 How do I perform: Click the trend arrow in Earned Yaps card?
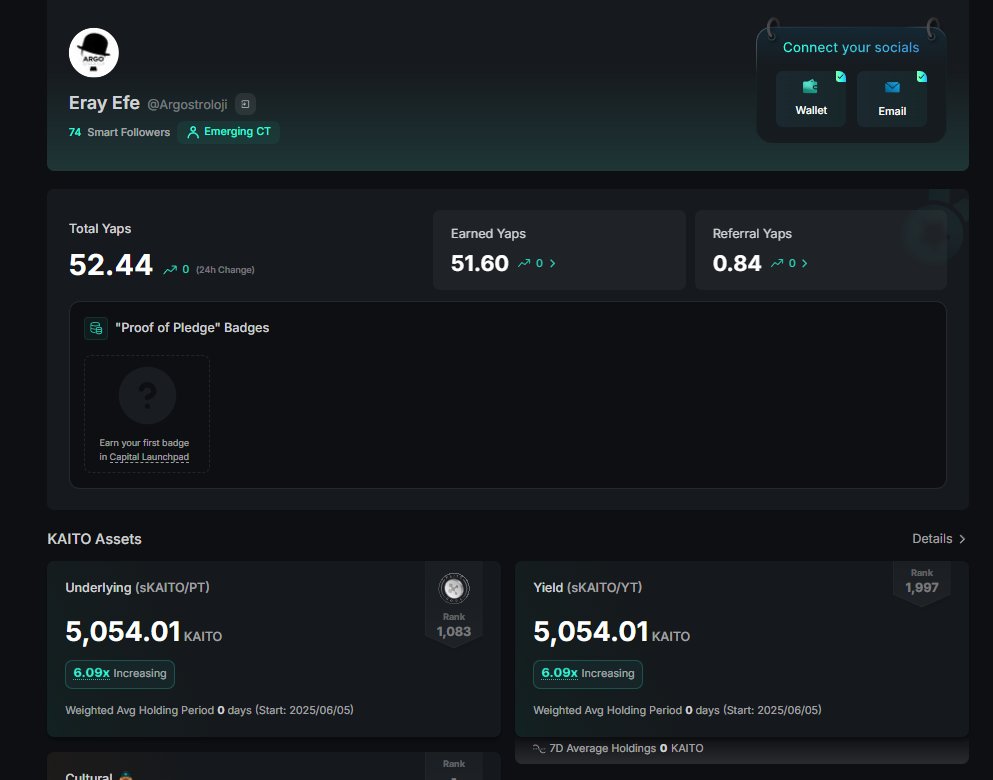(x=524, y=263)
